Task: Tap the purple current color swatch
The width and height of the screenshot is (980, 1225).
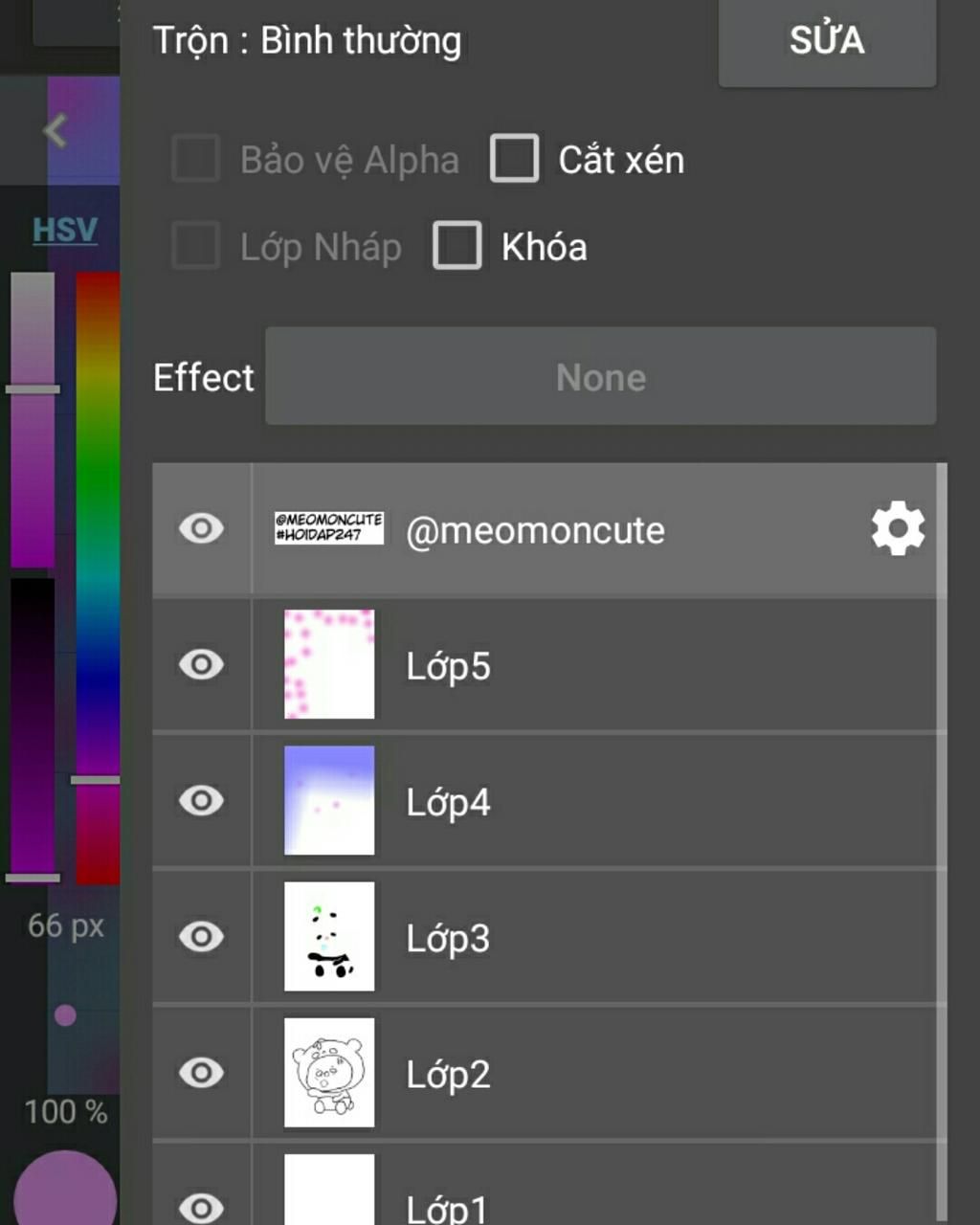Action: 65,1192
